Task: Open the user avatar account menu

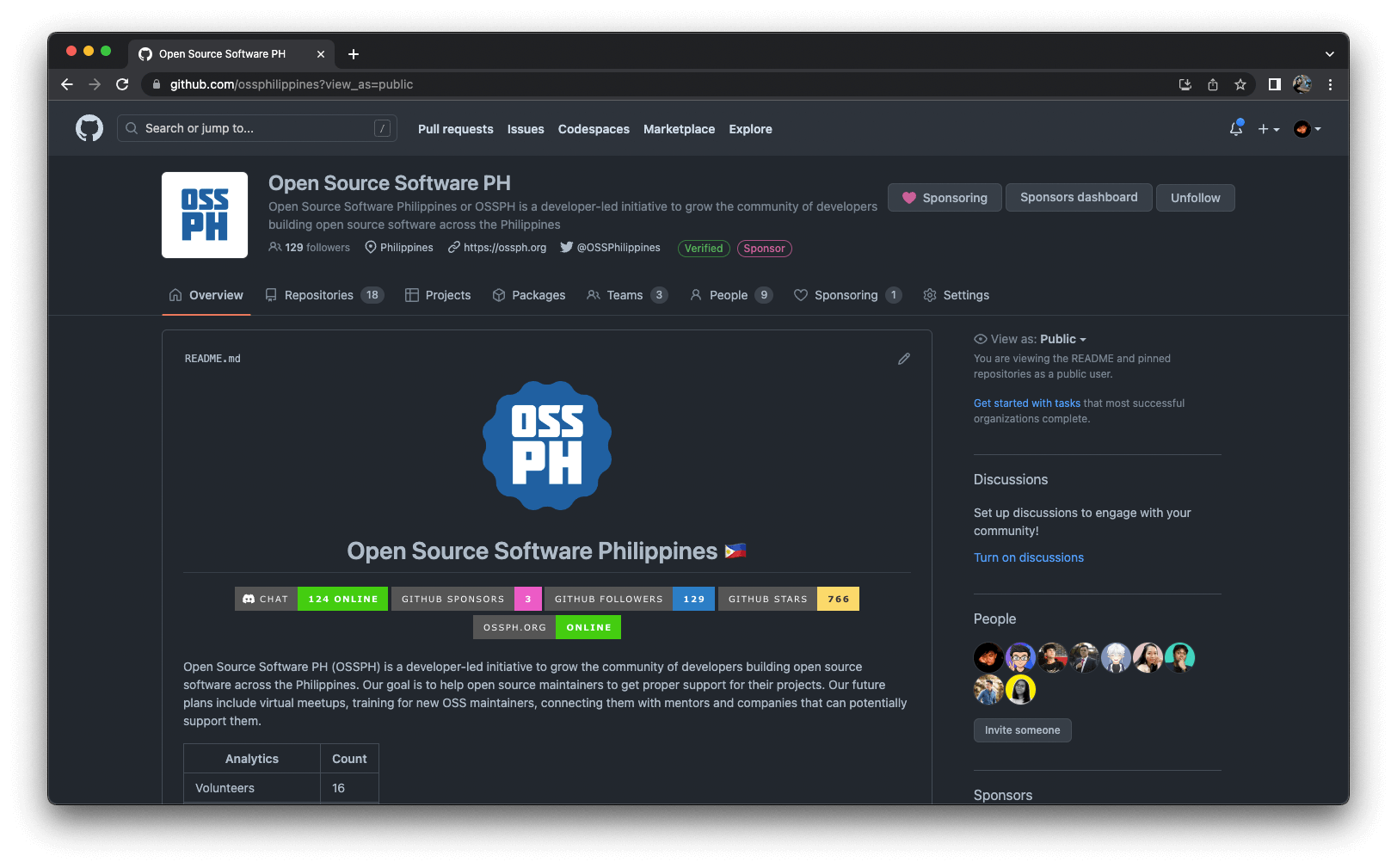Action: [x=1308, y=129]
